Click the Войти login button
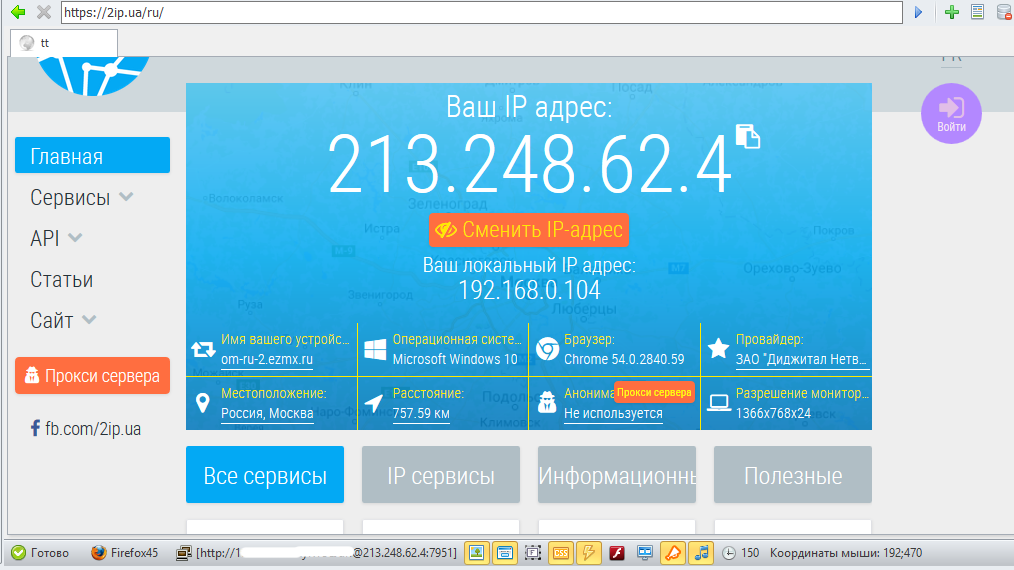Viewport: 1014px width, 570px height. [951, 113]
